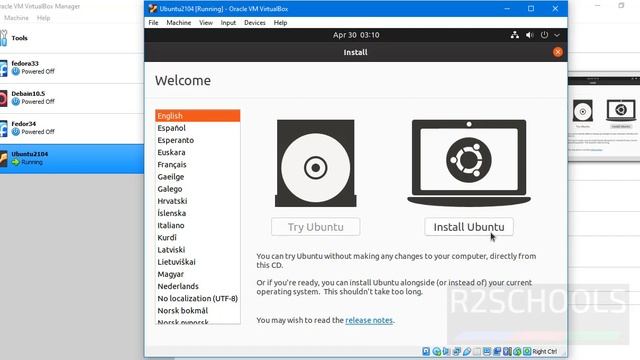Select Latviski in the language list
The height and width of the screenshot is (360, 640).
198,250
